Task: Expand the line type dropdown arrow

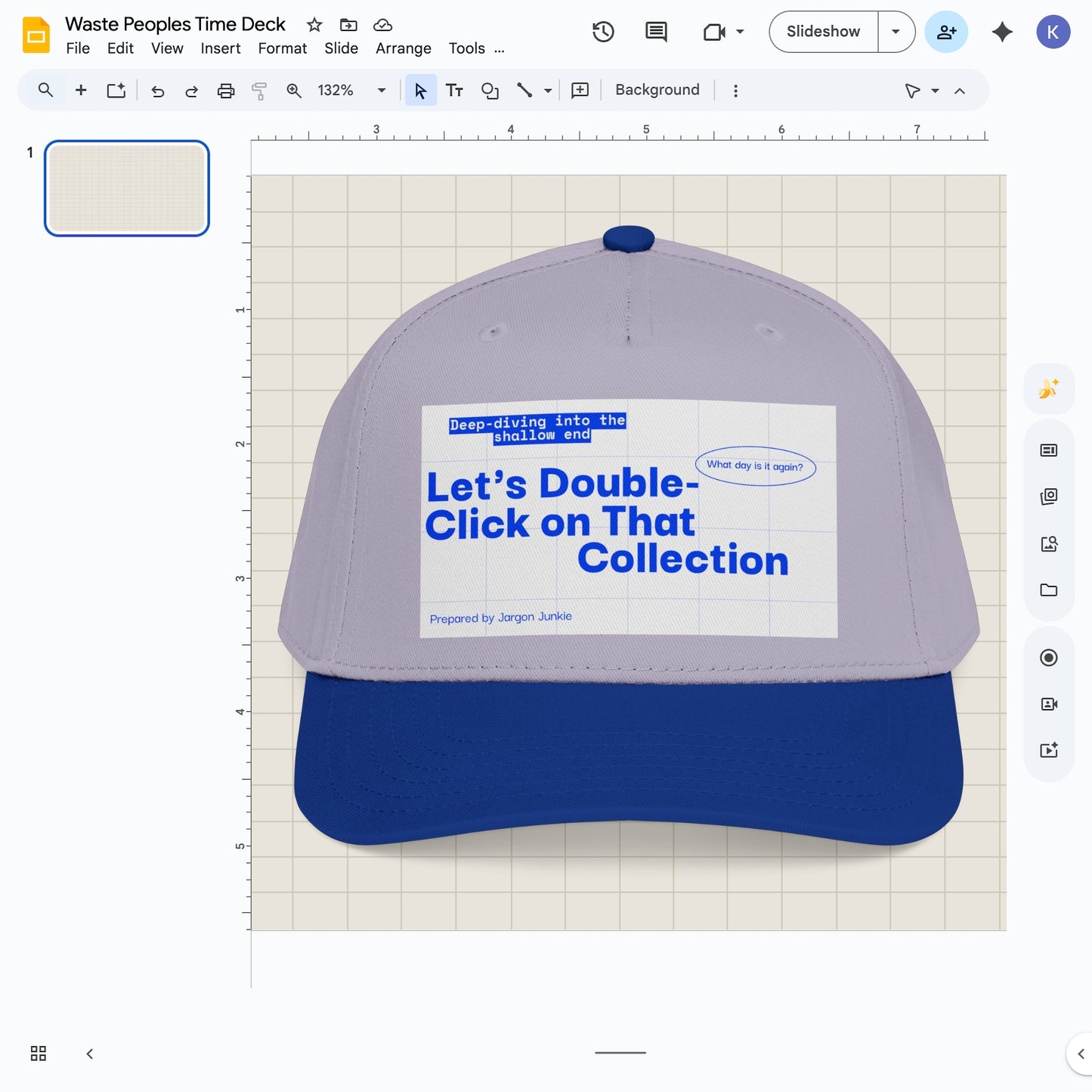Action: pos(548,91)
